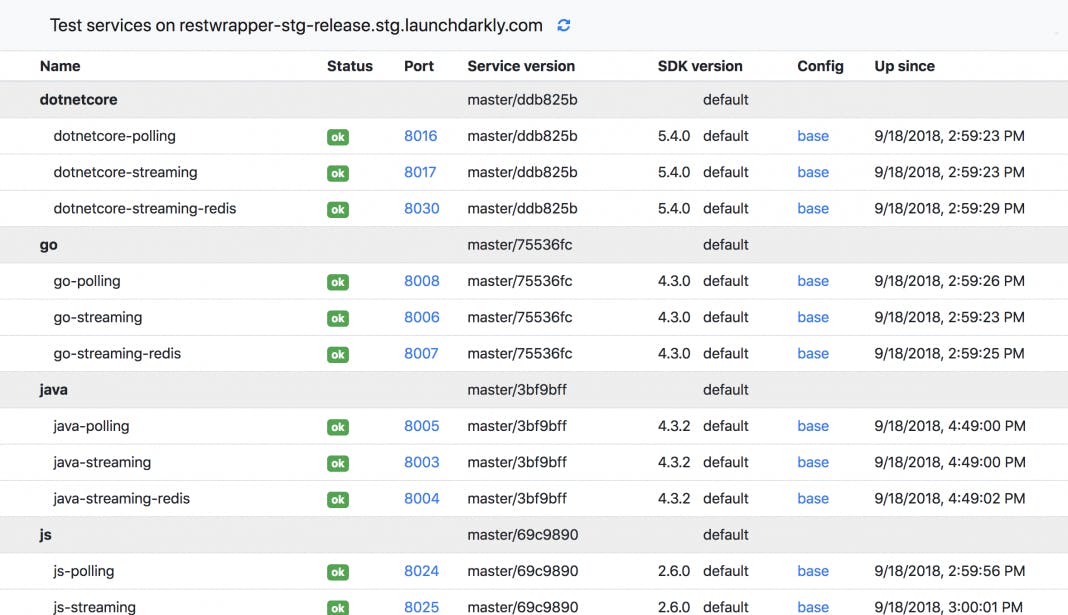The width and height of the screenshot is (1068, 615).
Task: Click the ok status badge for dotnetcore-polling
Action: [338, 137]
